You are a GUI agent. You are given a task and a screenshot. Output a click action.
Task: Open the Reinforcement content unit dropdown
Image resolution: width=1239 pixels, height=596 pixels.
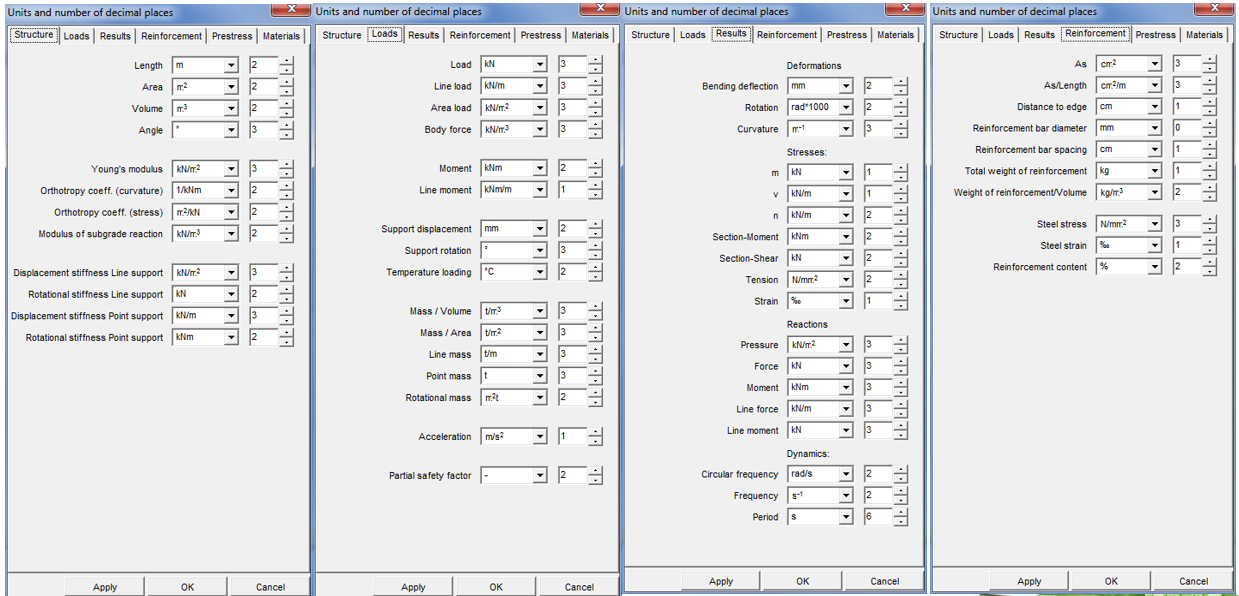pyautogui.click(x=1155, y=266)
